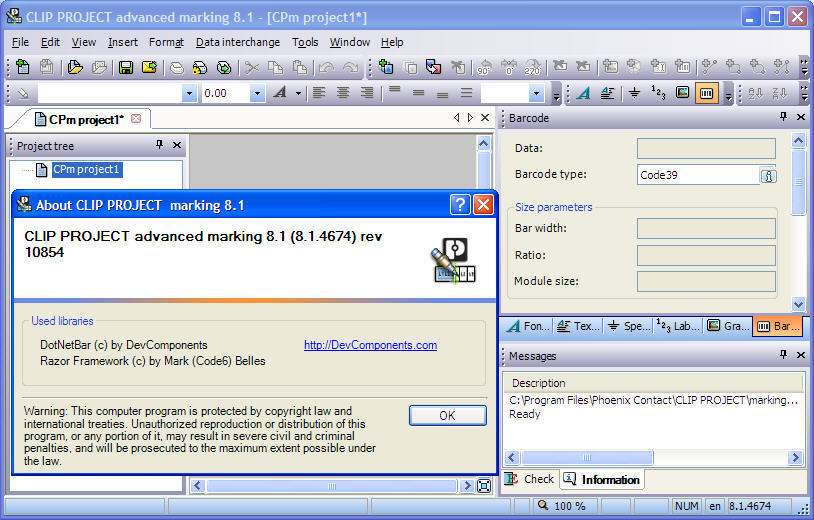Click the Labelling 123 numbering icon
The width and height of the screenshot is (814, 520).
pos(658,93)
